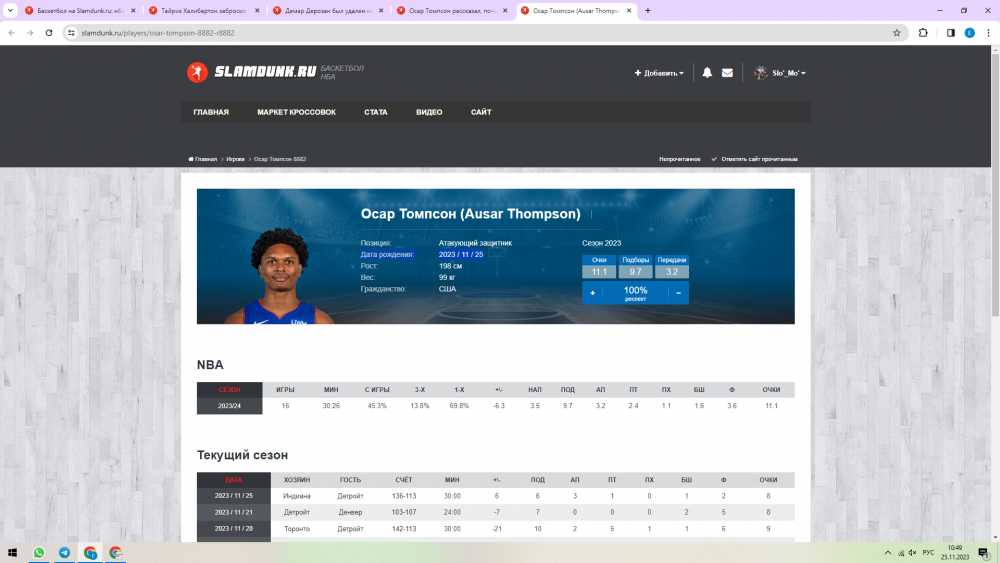Image resolution: width=1000 pixels, height=563 pixels.
Task: Open messages via the envelope icon
Action: [x=727, y=73]
